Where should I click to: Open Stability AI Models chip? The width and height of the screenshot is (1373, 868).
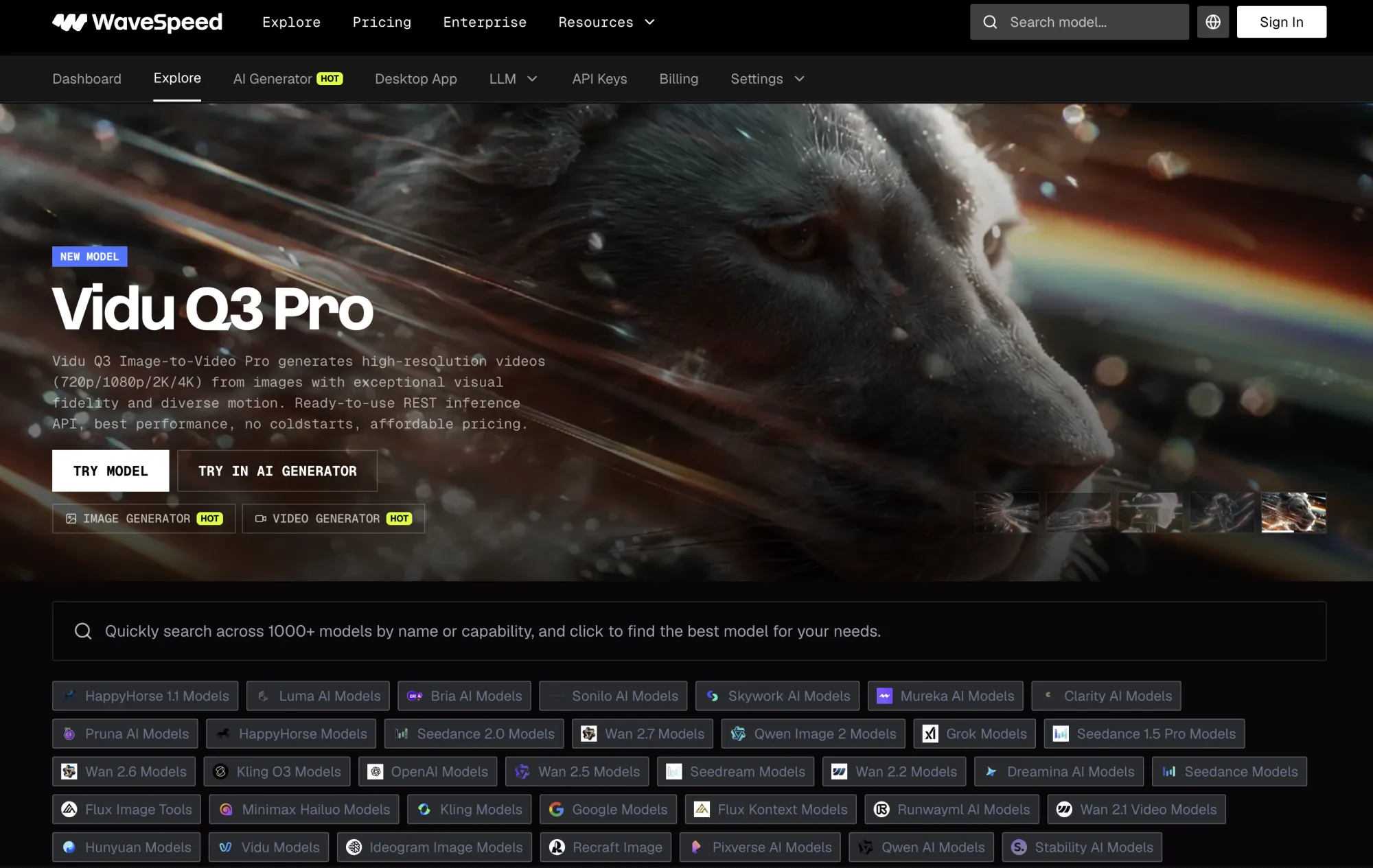click(1082, 847)
